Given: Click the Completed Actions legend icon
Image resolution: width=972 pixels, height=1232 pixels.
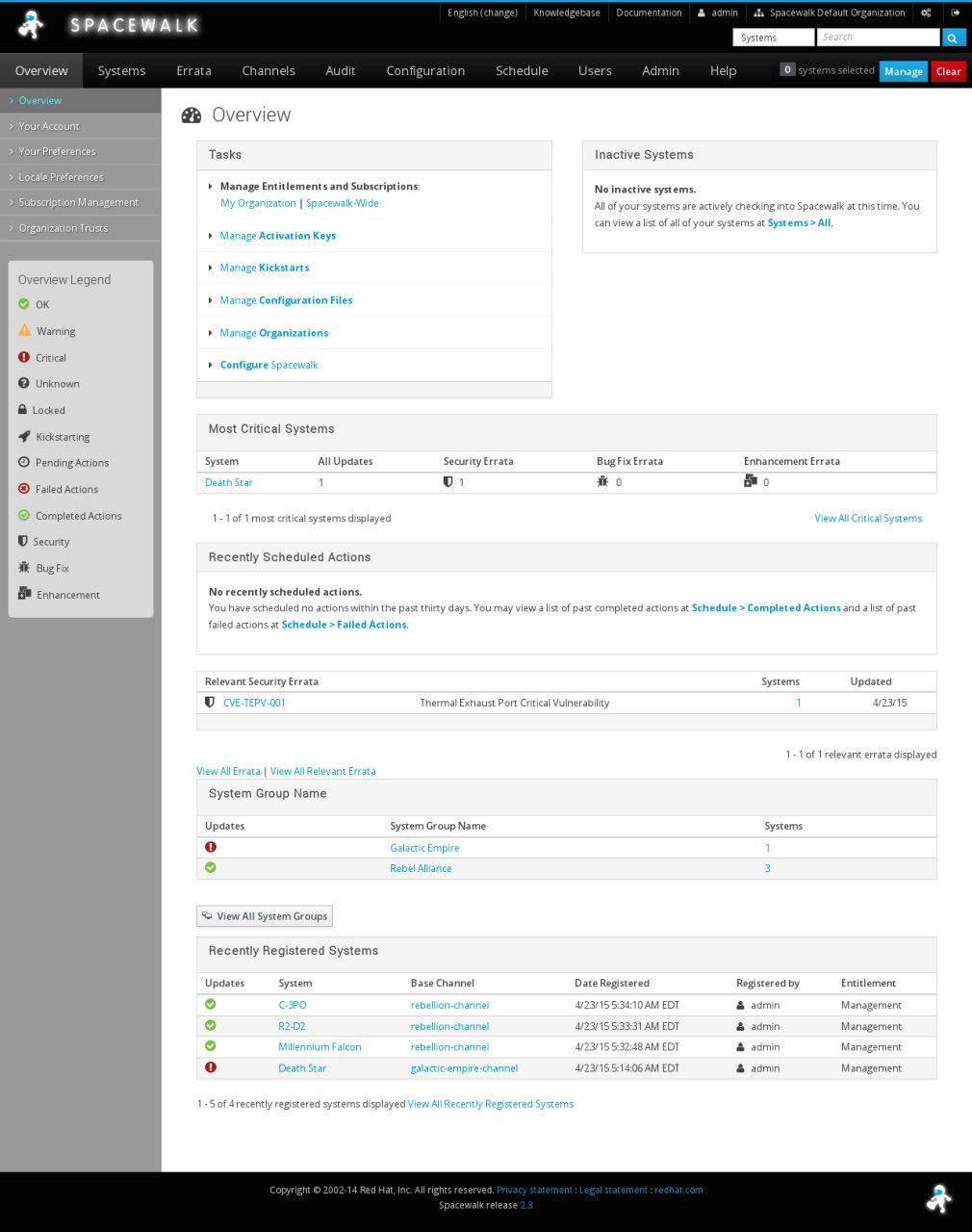Looking at the screenshot, I should pyautogui.click(x=24, y=515).
